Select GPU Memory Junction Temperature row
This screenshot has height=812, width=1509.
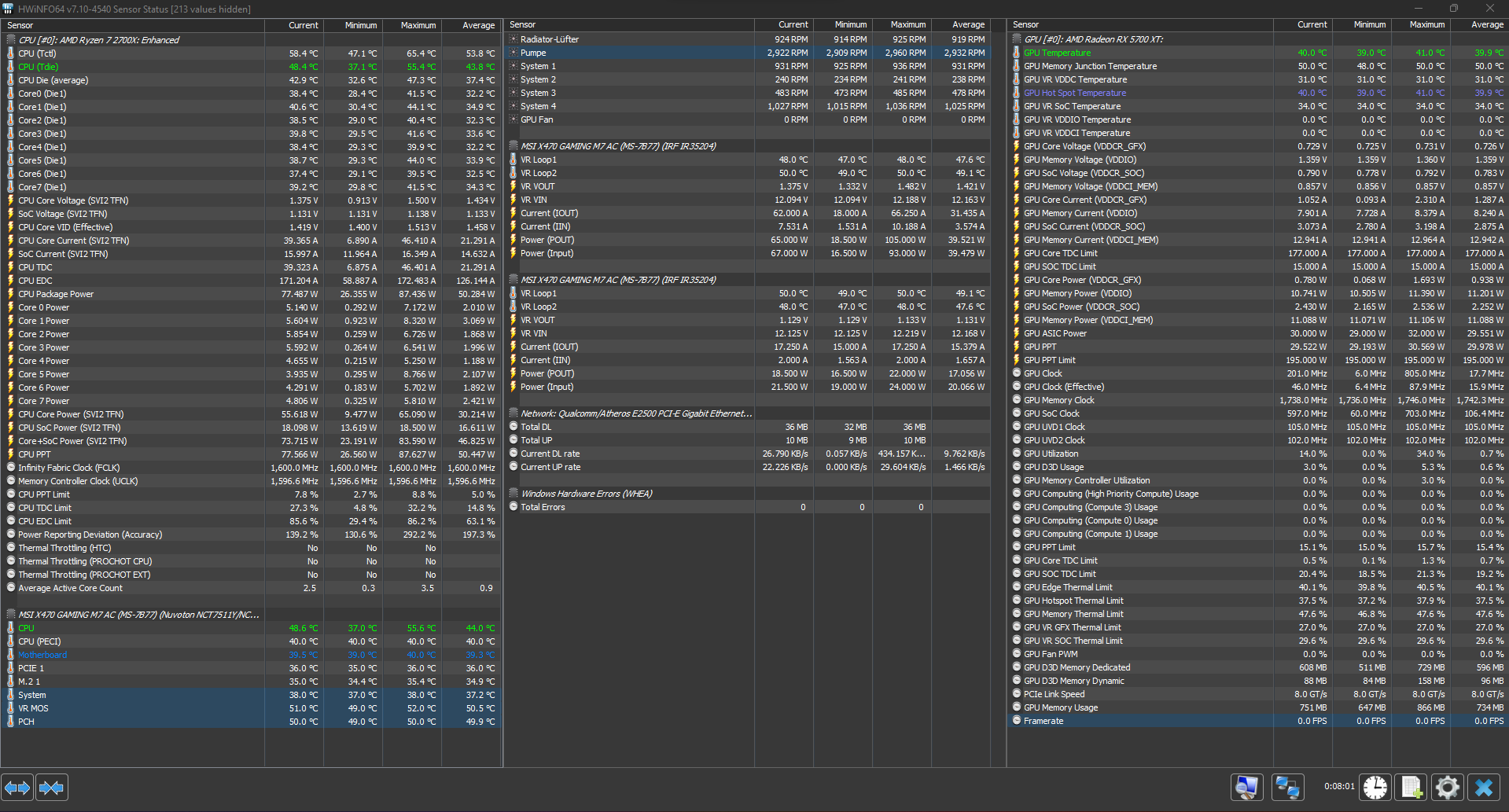coord(1258,66)
